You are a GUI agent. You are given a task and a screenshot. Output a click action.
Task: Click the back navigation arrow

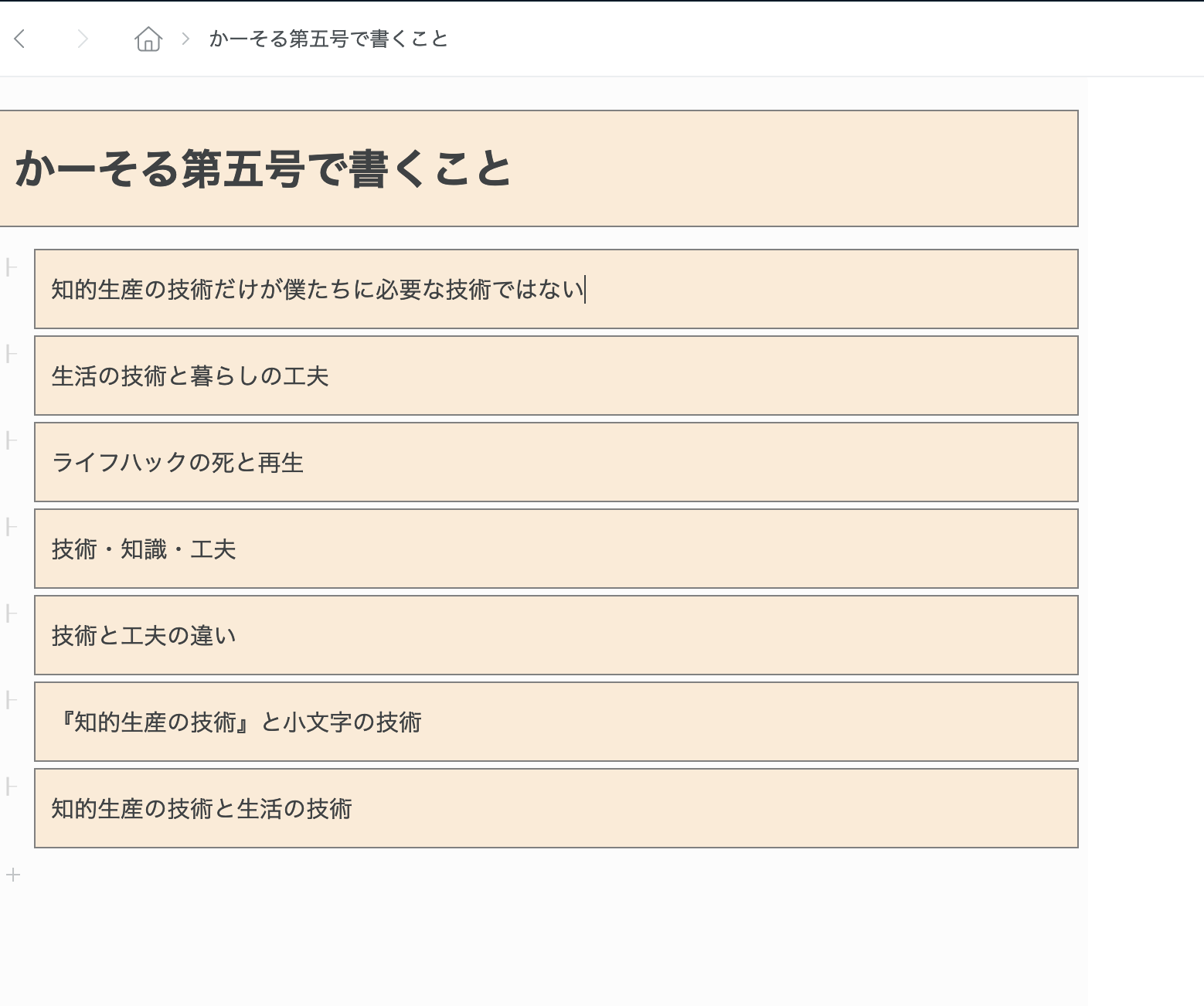[19, 38]
